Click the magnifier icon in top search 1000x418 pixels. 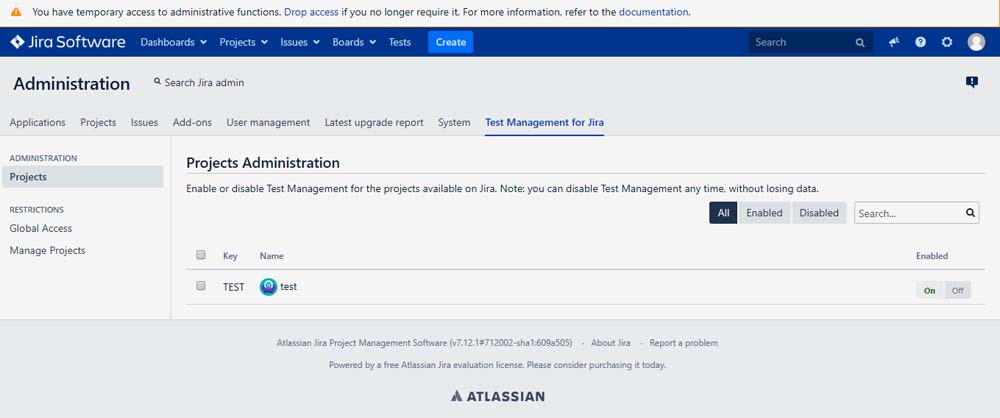pyautogui.click(x=860, y=43)
